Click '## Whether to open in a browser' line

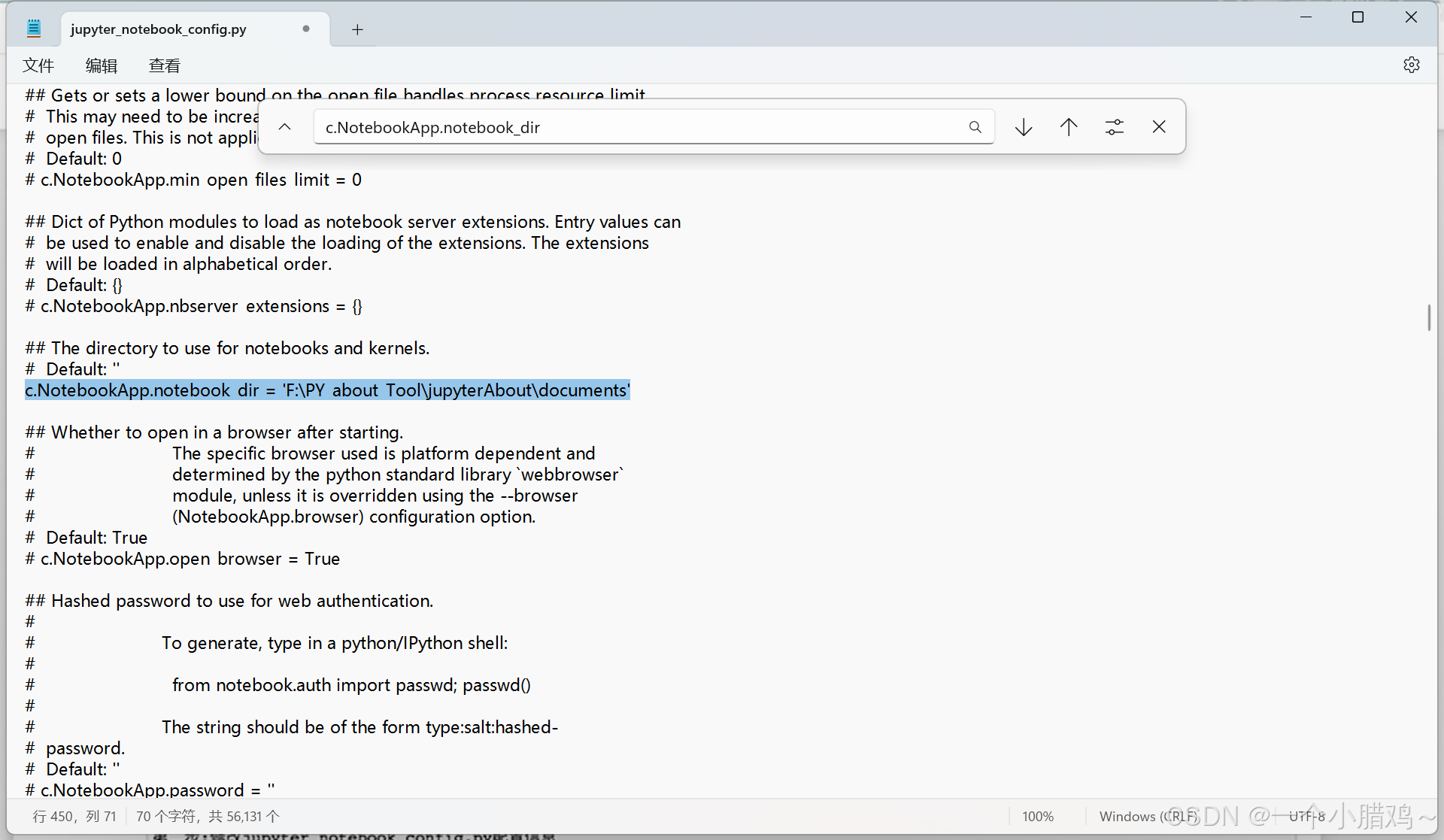pos(214,432)
